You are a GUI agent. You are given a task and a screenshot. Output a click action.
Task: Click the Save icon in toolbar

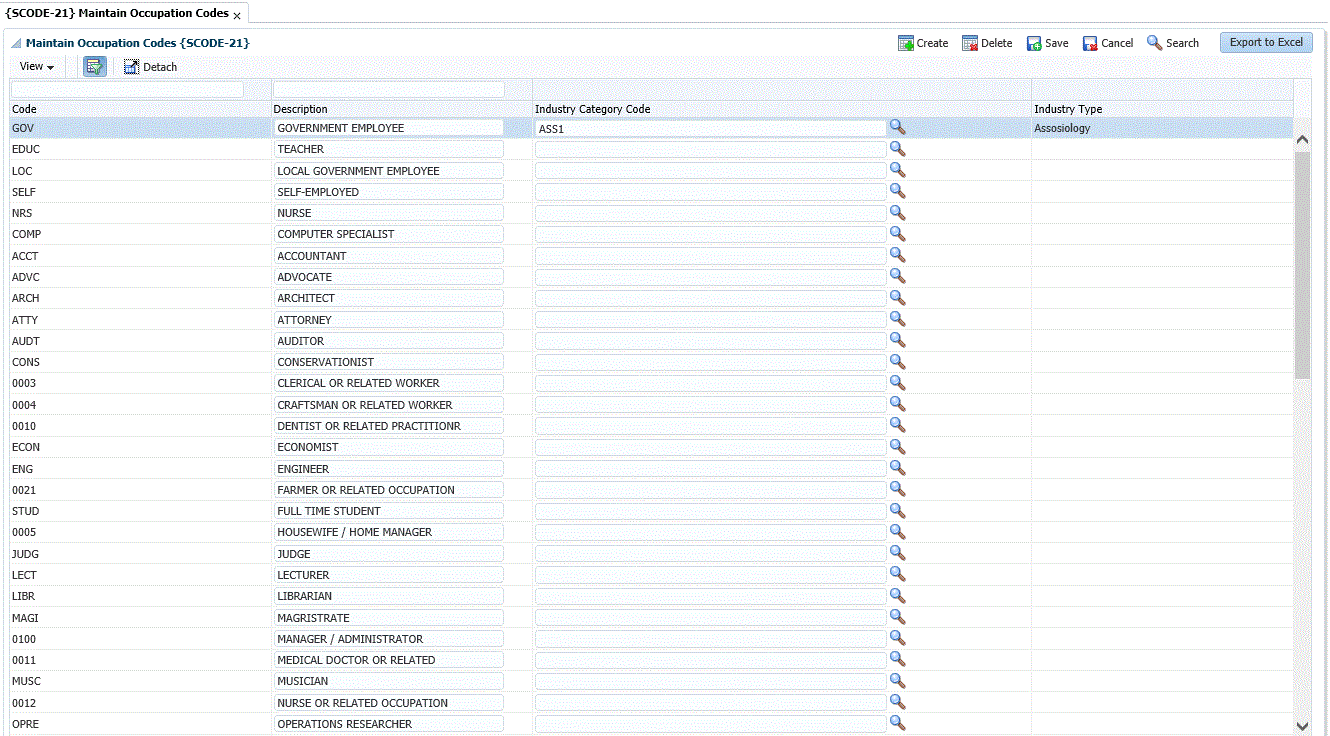click(x=1034, y=43)
